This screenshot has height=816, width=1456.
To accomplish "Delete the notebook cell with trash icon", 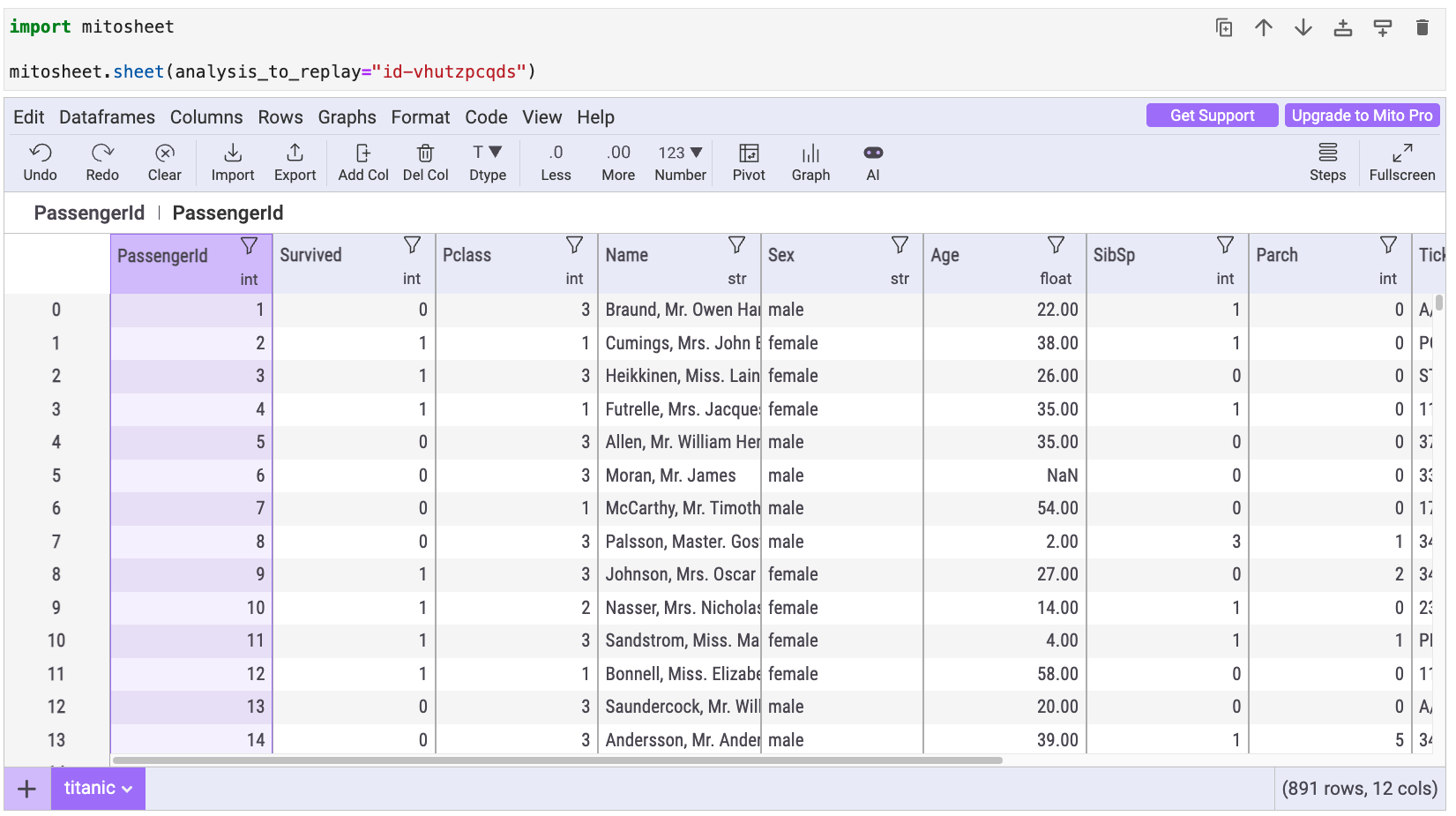I will [x=1422, y=28].
